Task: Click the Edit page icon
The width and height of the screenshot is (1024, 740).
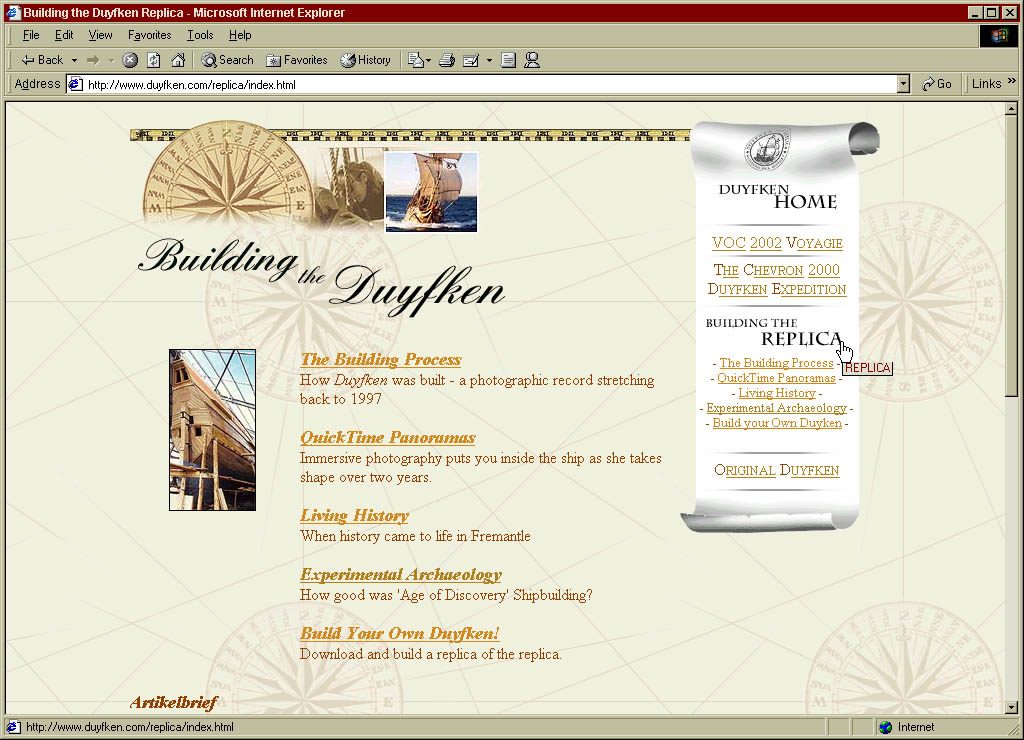Action: (471, 60)
